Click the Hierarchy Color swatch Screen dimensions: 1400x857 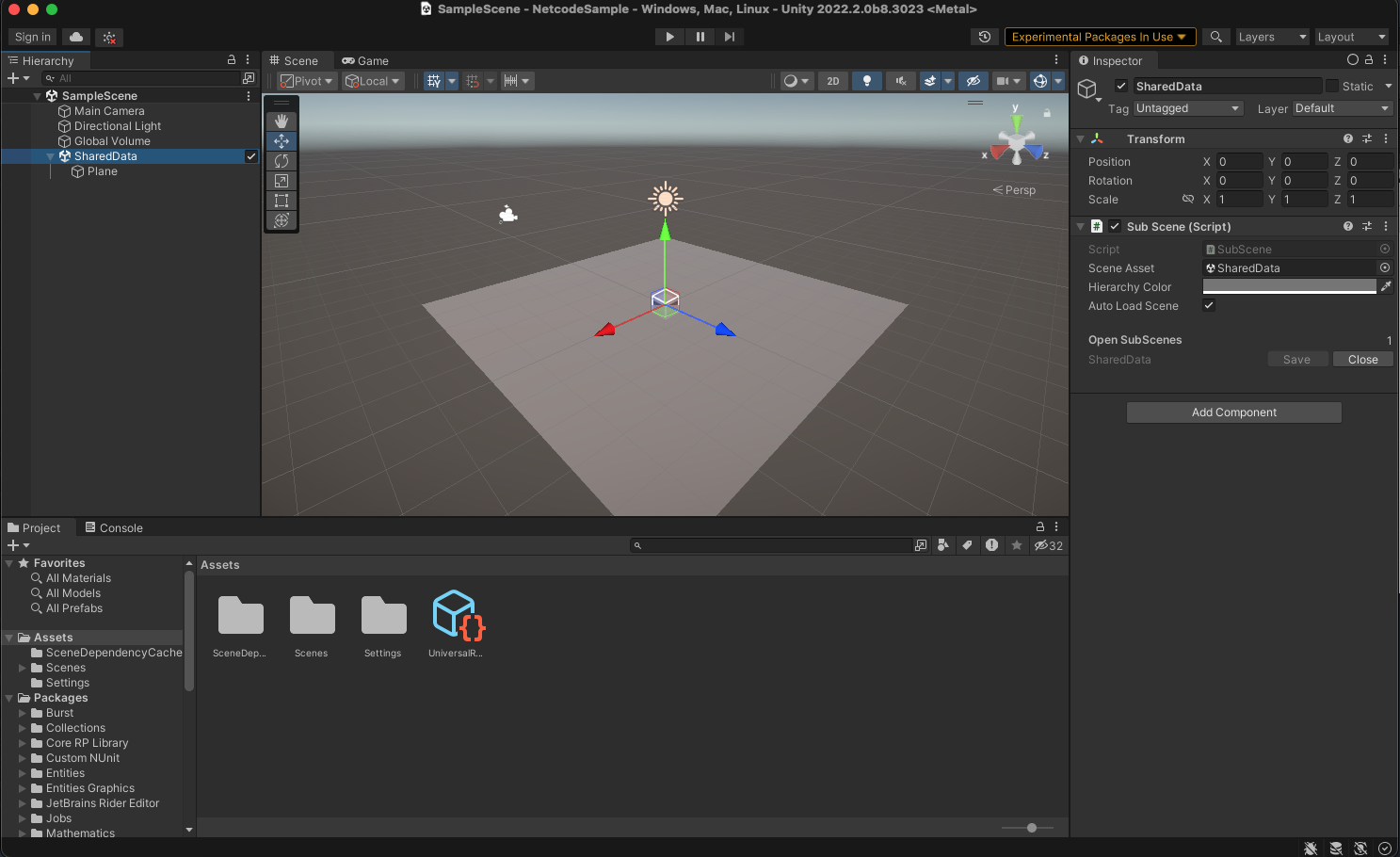(x=1289, y=287)
